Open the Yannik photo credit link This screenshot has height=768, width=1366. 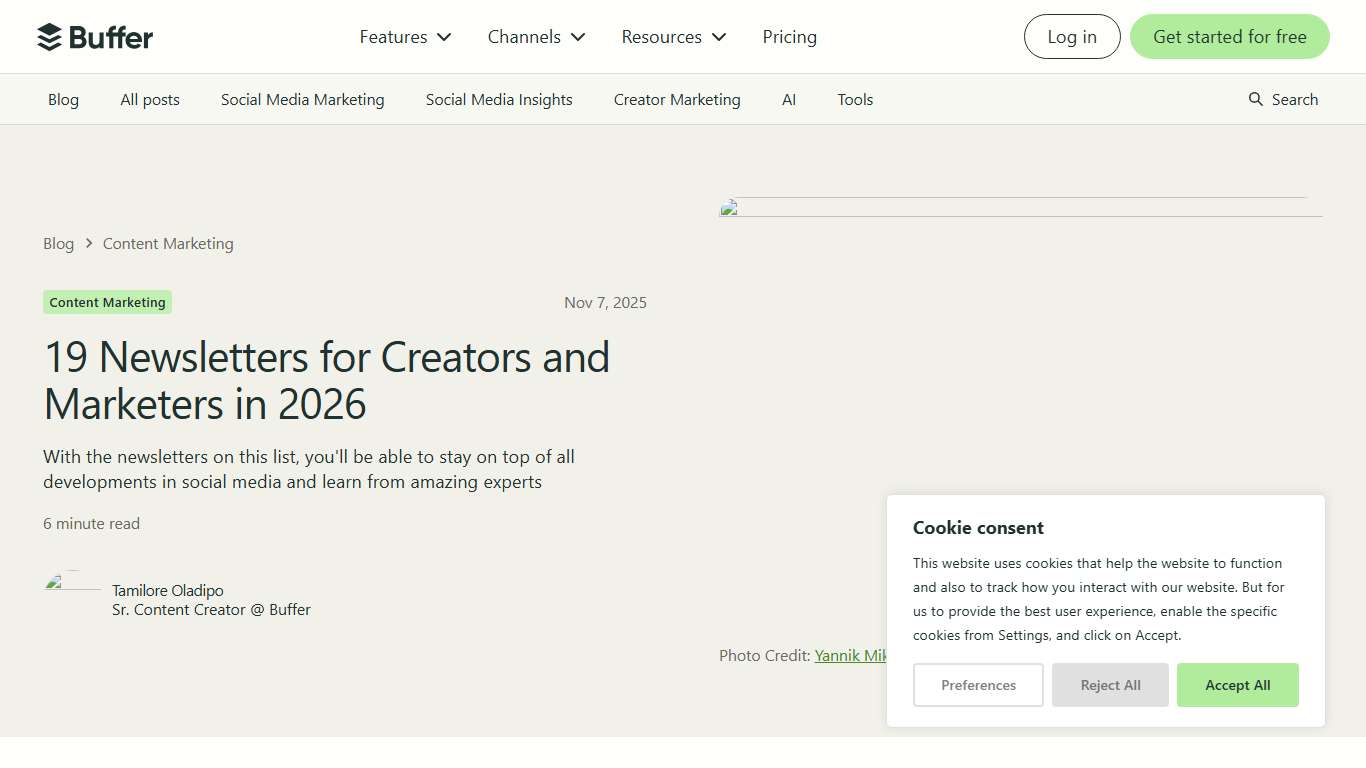pyautogui.click(x=851, y=655)
